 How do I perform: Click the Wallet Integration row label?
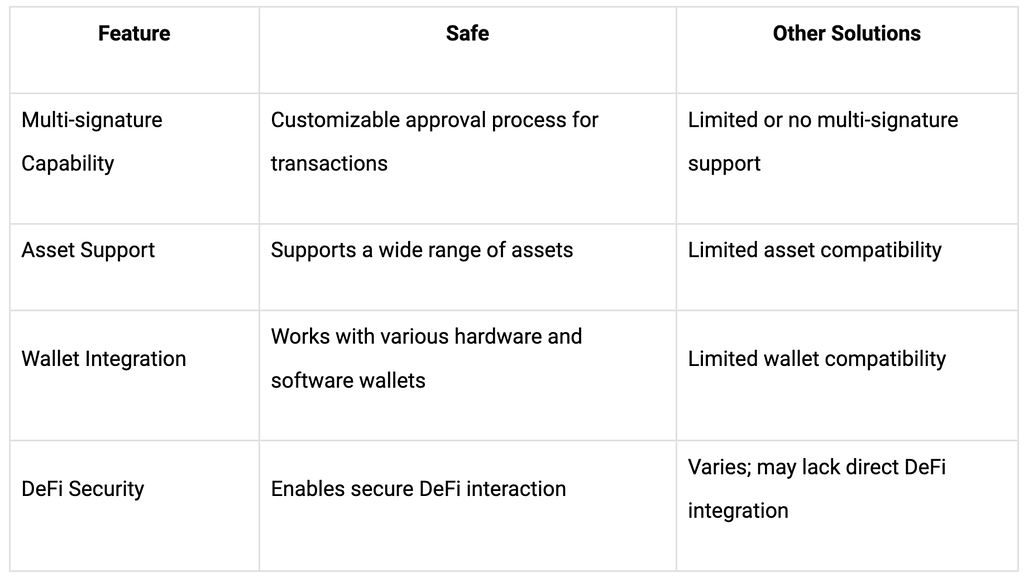[x=104, y=358]
